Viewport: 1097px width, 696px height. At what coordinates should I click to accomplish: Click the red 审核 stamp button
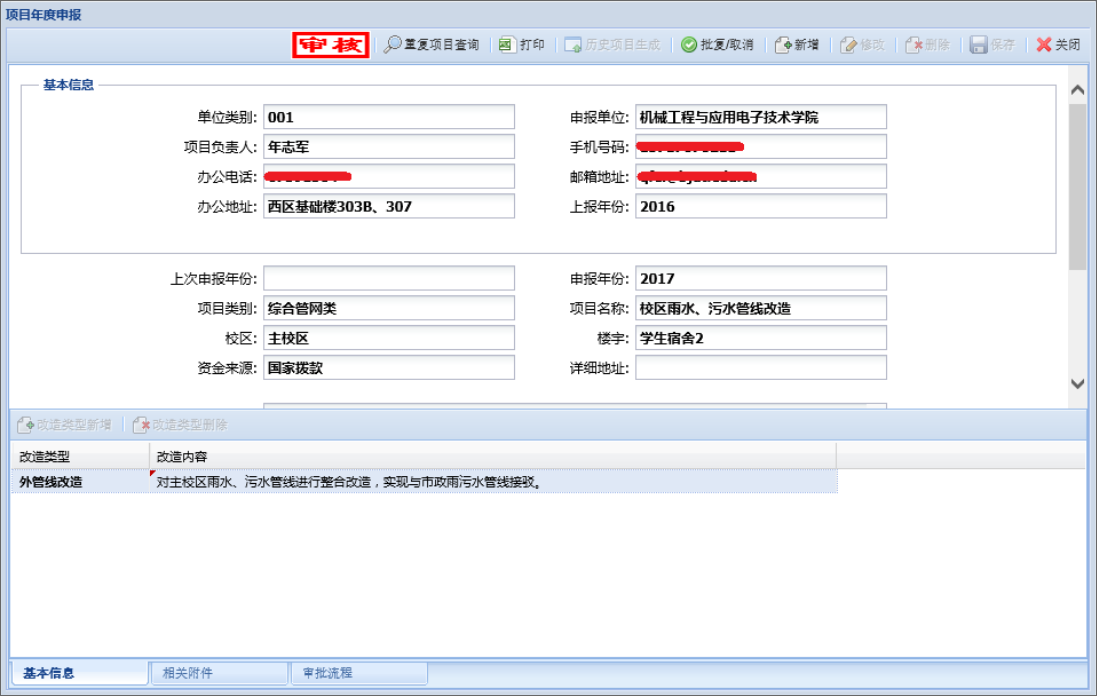tap(330, 45)
